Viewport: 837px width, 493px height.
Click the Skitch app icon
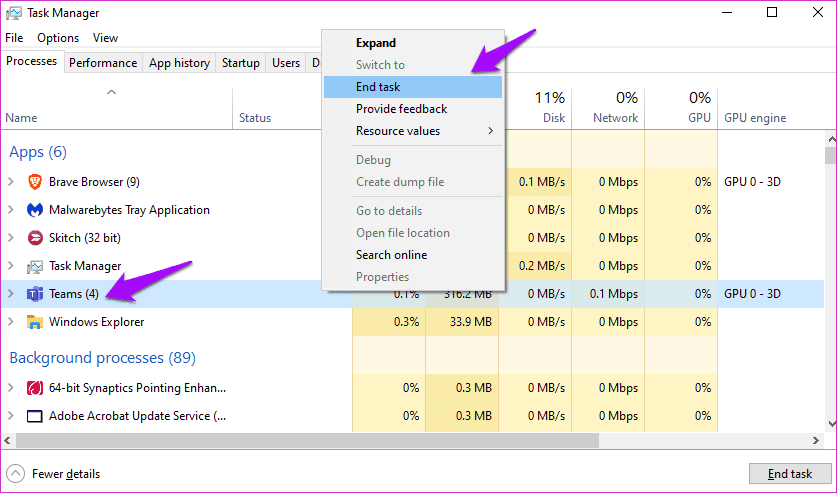tap(34, 238)
